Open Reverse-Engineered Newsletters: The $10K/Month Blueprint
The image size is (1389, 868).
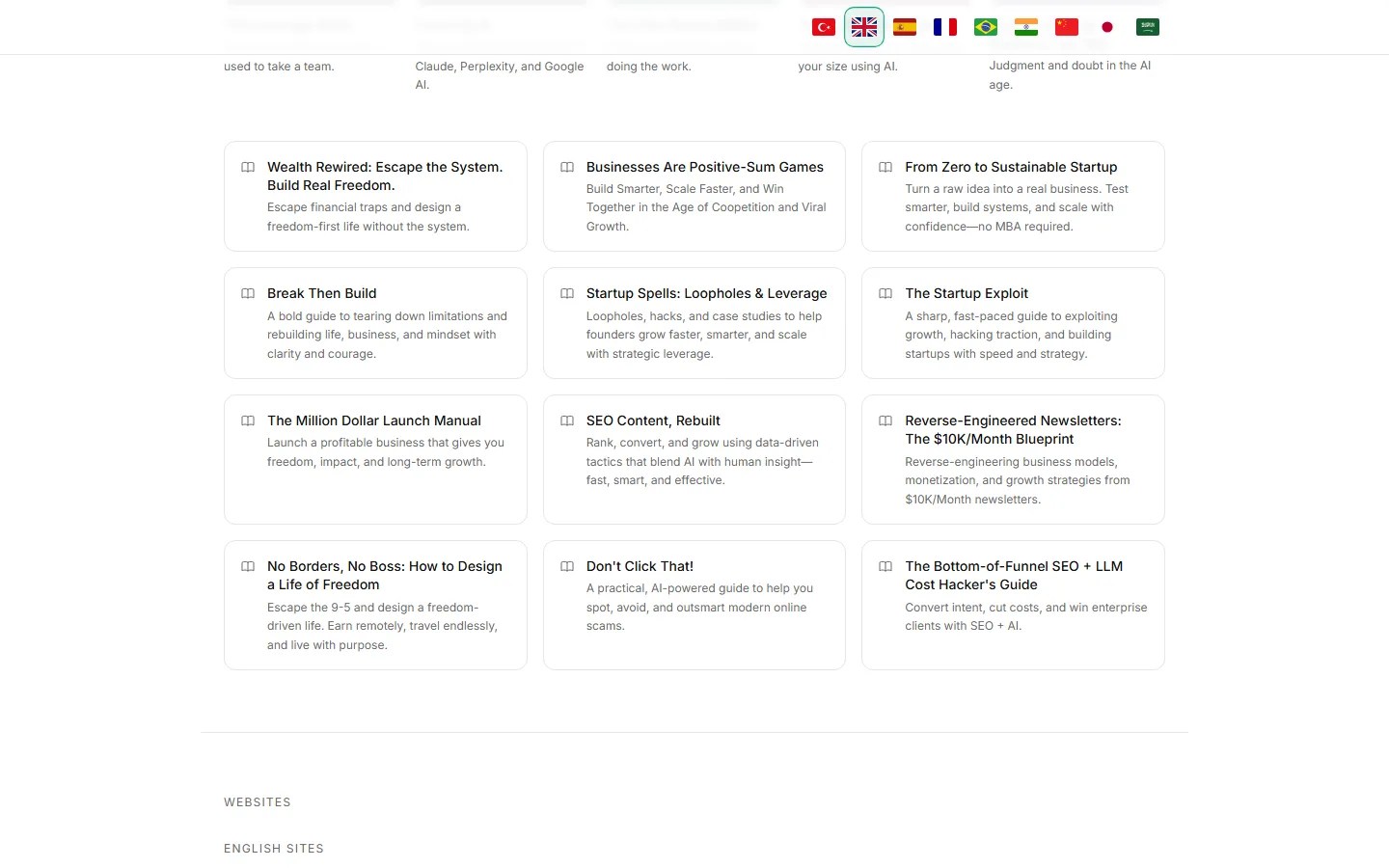click(x=1013, y=459)
